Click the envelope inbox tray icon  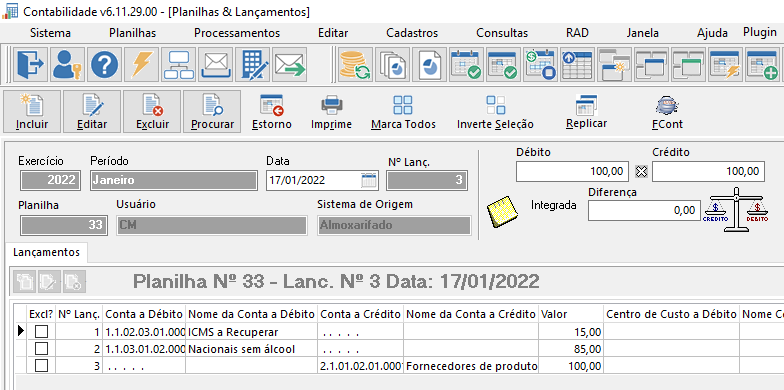(x=216, y=64)
